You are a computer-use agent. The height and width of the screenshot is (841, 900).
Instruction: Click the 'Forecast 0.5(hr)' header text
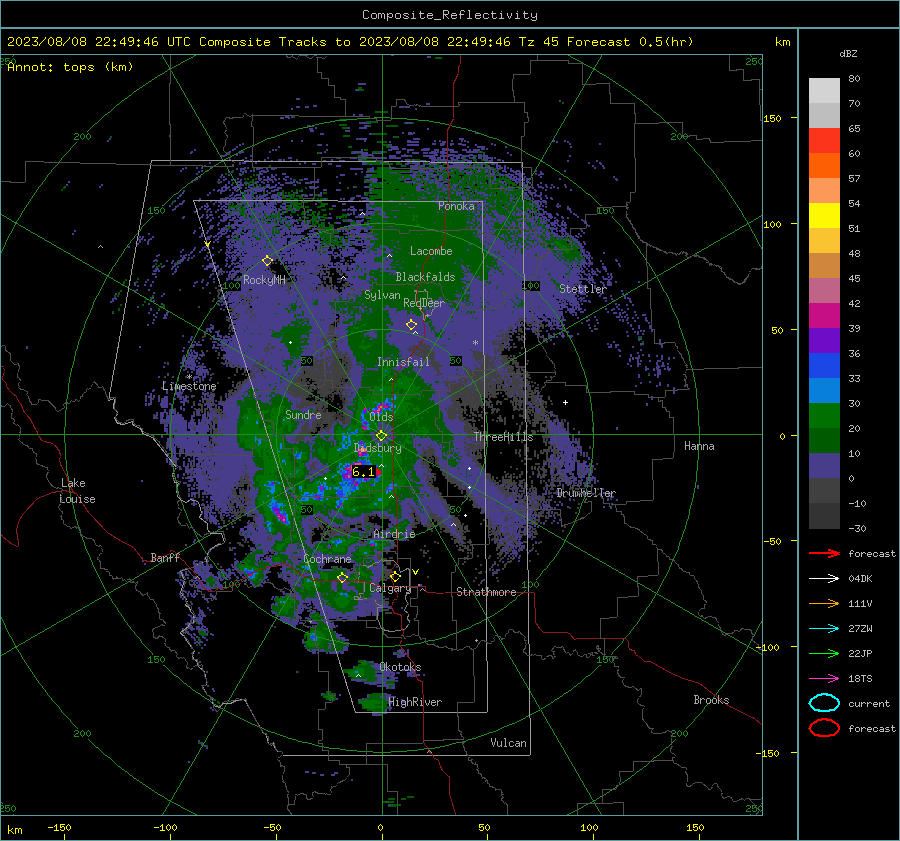(x=630, y=42)
